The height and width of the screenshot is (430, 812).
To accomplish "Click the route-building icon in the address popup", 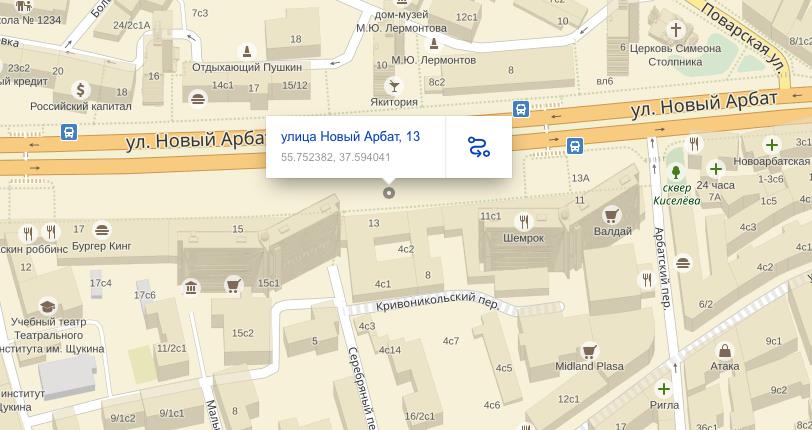I will [478, 147].
